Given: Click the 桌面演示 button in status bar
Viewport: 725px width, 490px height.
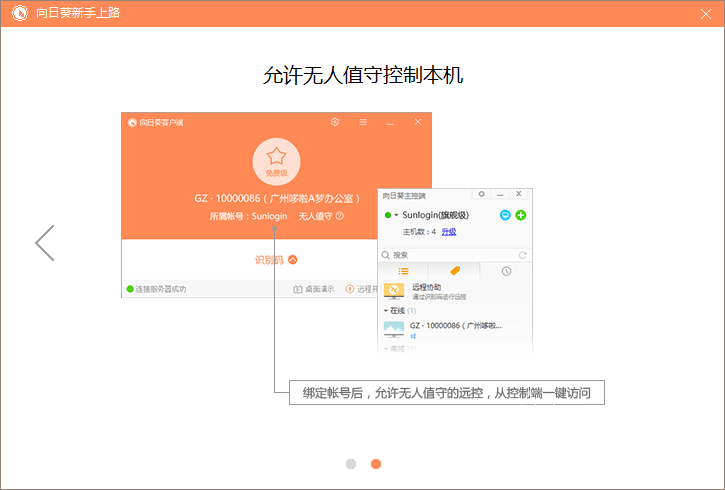Looking at the screenshot, I should (x=315, y=289).
